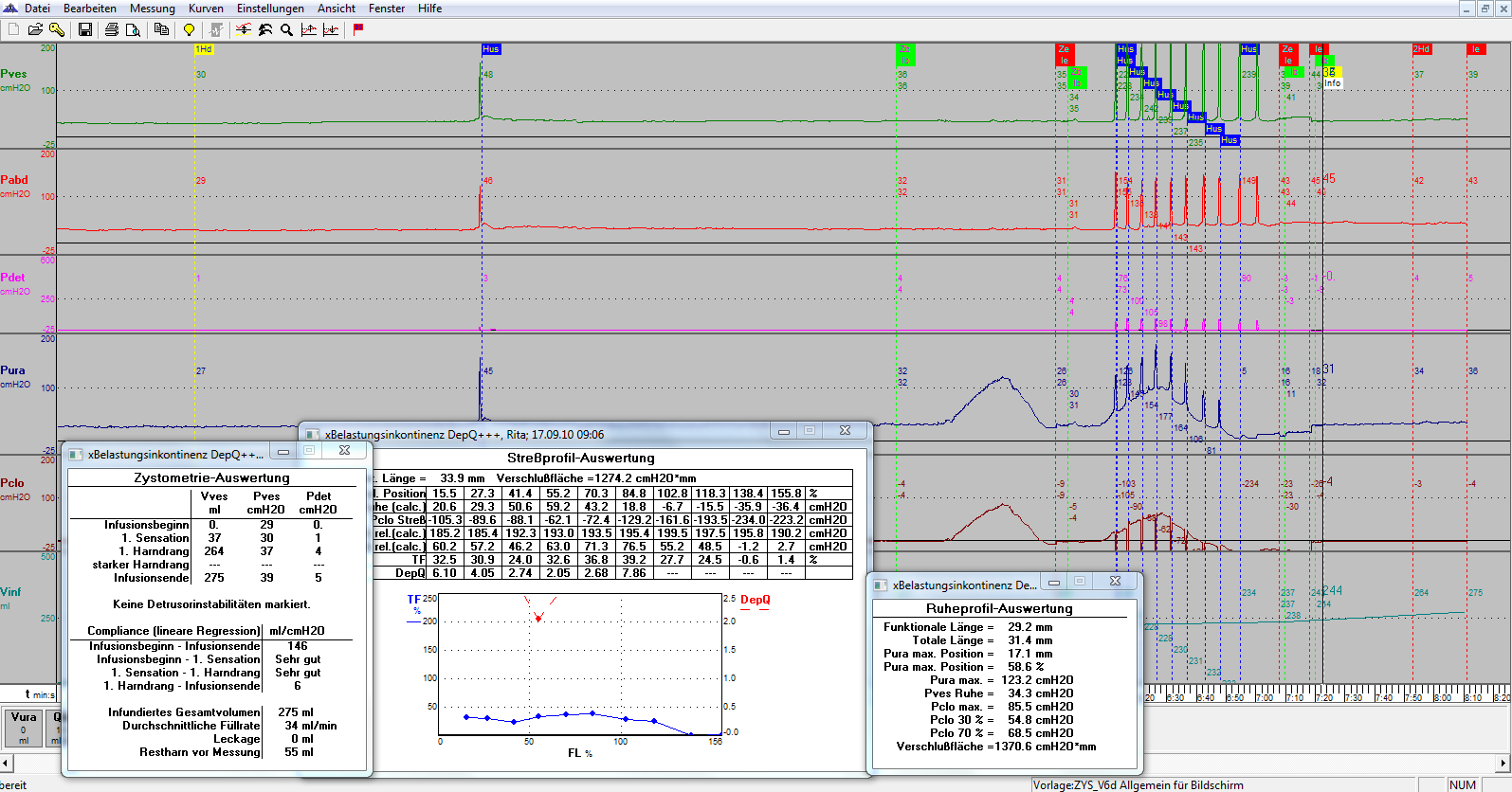Click the horizontal scrollbar right arrow
Image resolution: width=1512 pixels, height=792 pixels.
(x=1503, y=762)
